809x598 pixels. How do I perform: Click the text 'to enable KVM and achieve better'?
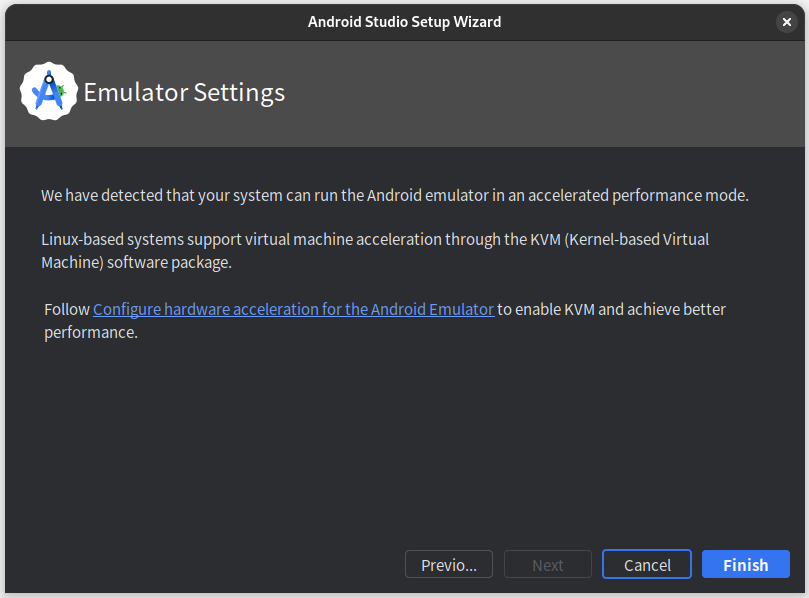tap(612, 309)
